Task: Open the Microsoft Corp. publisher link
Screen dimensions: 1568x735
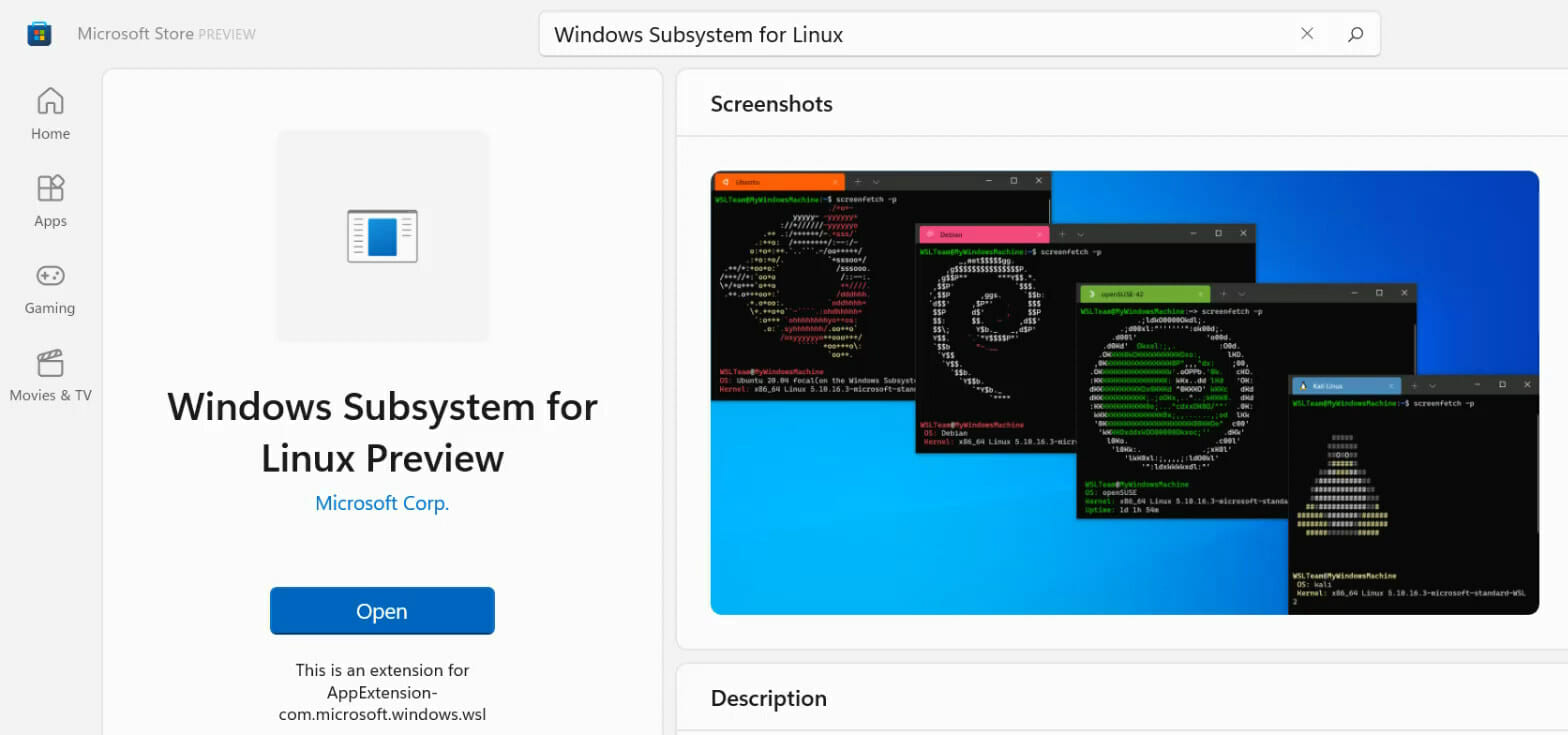Action: 382,503
